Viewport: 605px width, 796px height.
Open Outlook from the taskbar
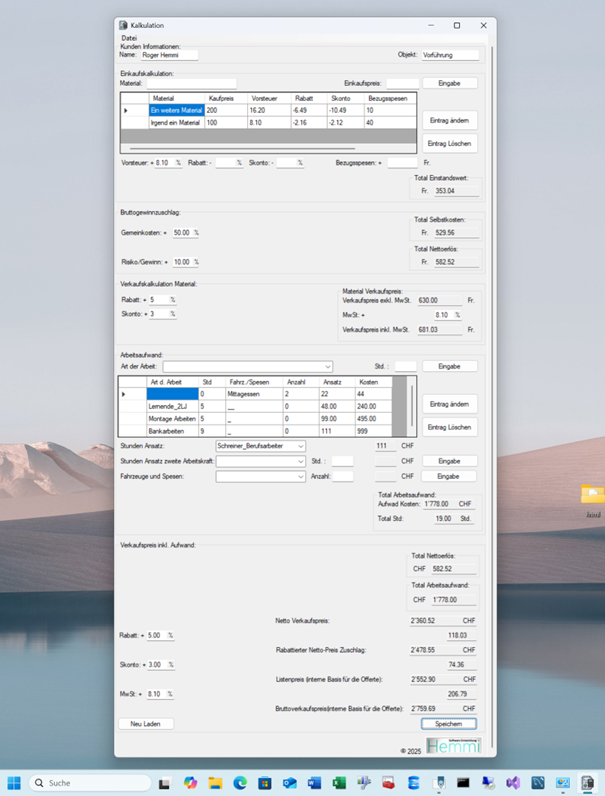click(x=290, y=783)
